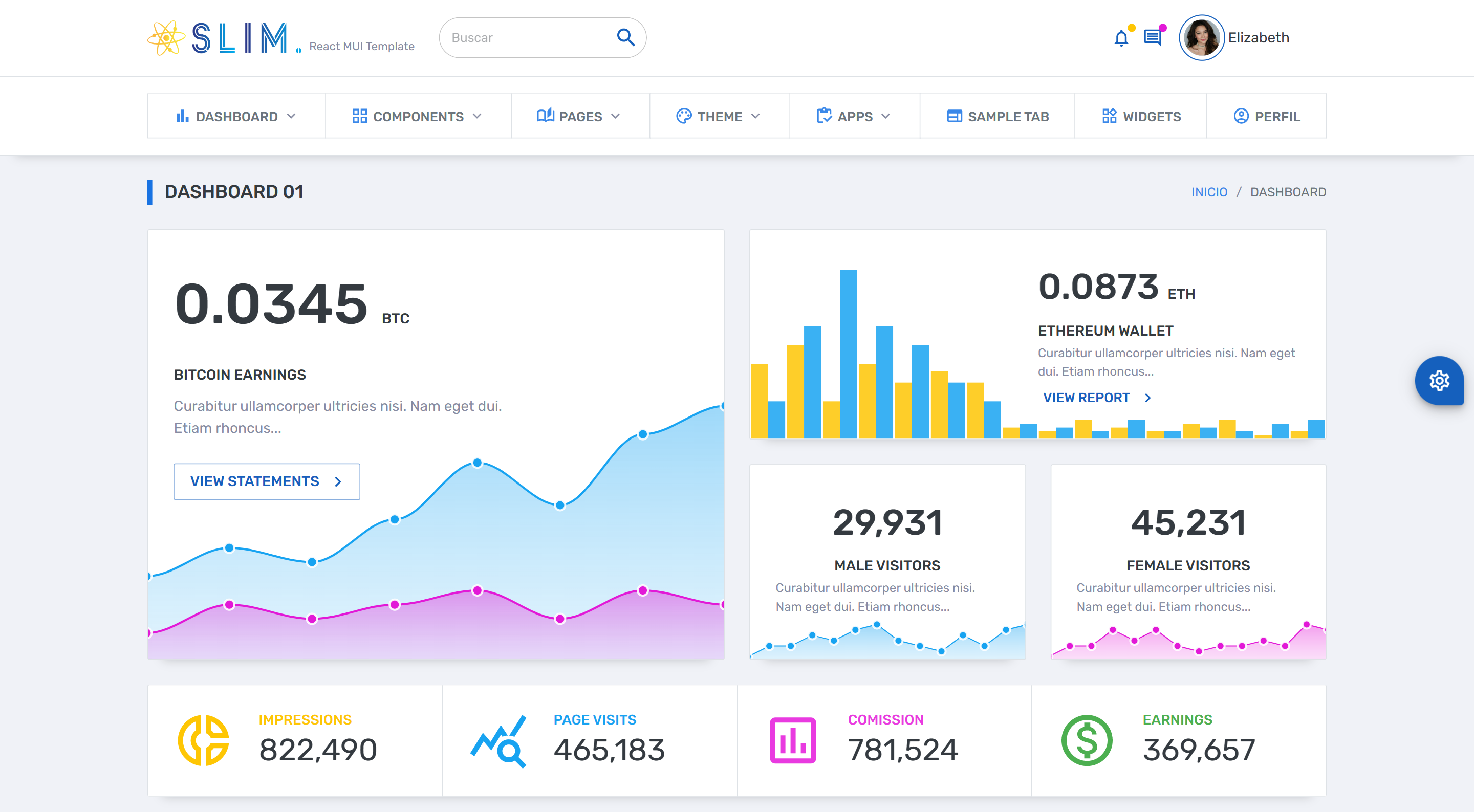Click the 465,183 page visits value
Viewport: 1474px width, 812px height.
tap(610, 750)
